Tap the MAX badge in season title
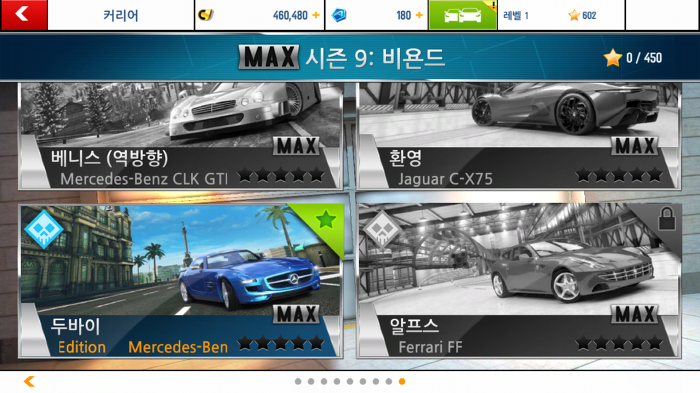 tap(269, 57)
